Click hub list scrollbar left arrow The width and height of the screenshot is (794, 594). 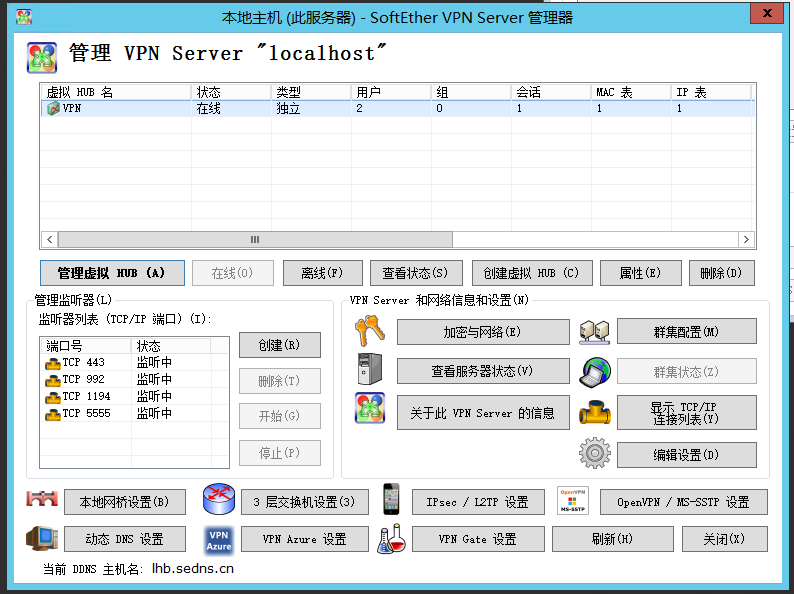click(49, 240)
